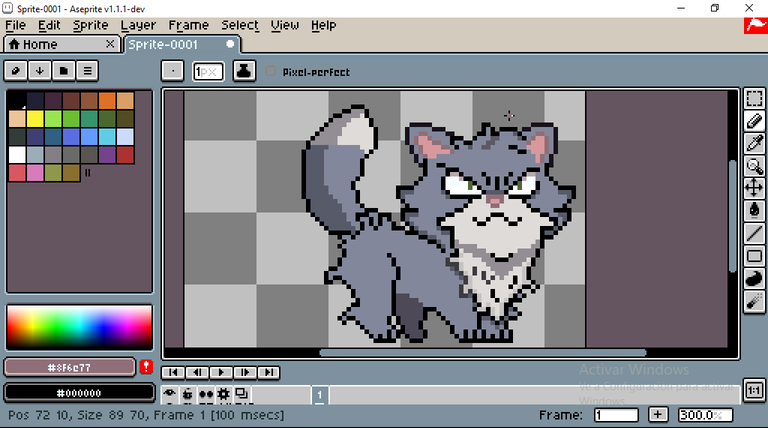Select the orange palette swatch
768x428 pixels.
click(x=107, y=100)
